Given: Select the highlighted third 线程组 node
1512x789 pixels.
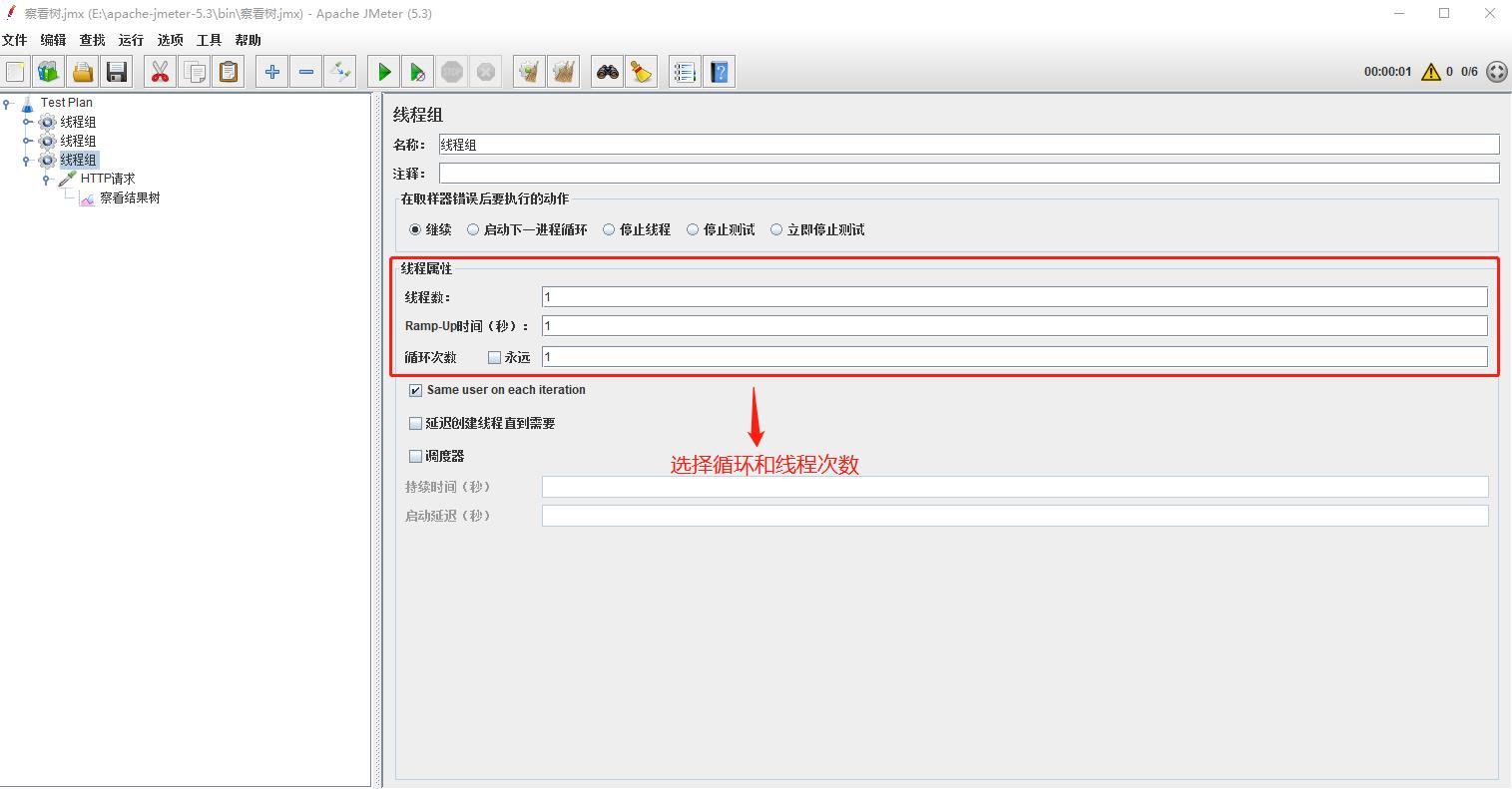Looking at the screenshot, I should pyautogui.click(x=78, y=160).
